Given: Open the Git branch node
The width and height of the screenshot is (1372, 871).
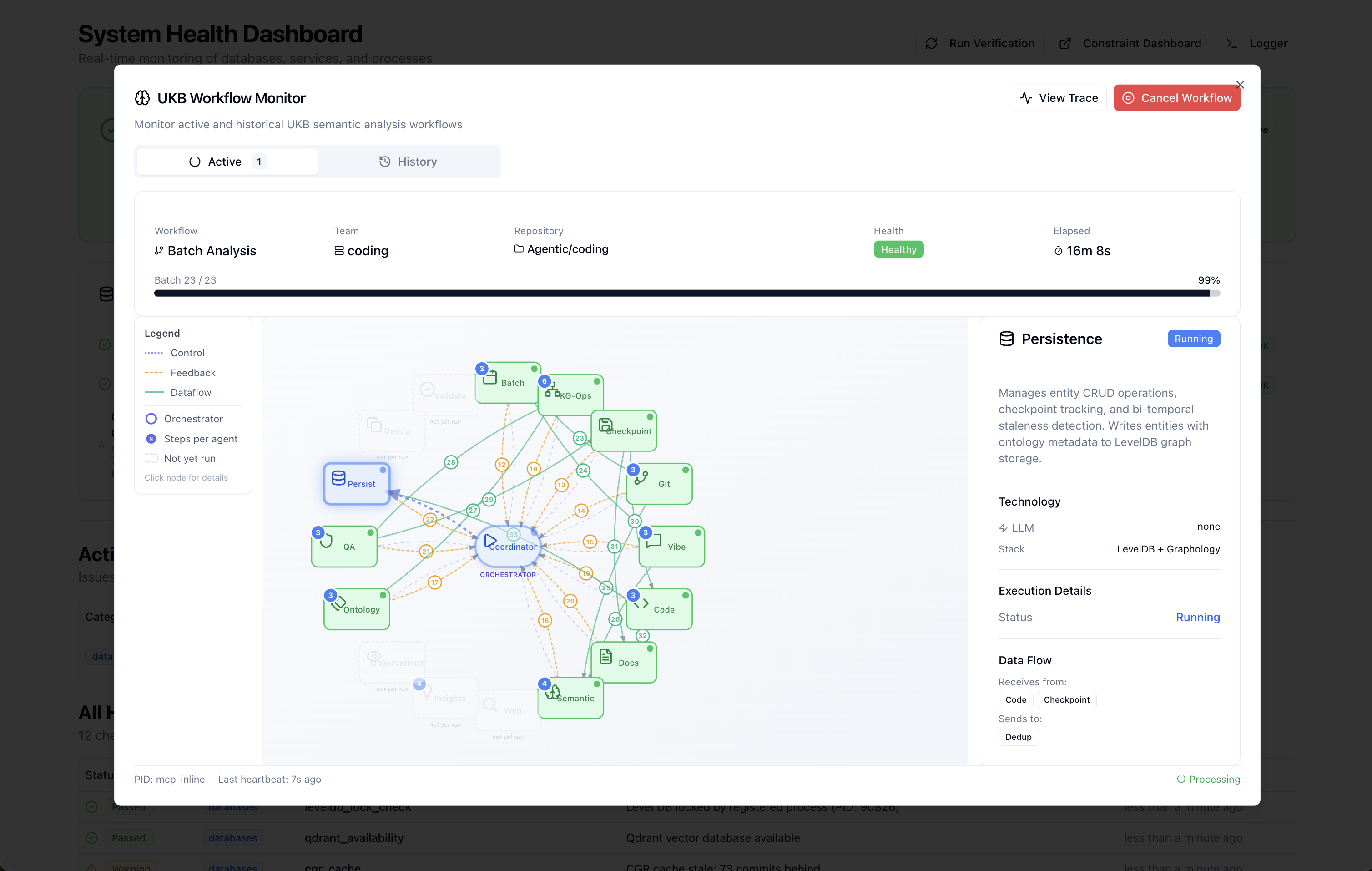Looking at the screenshot, I should [659, 483].
